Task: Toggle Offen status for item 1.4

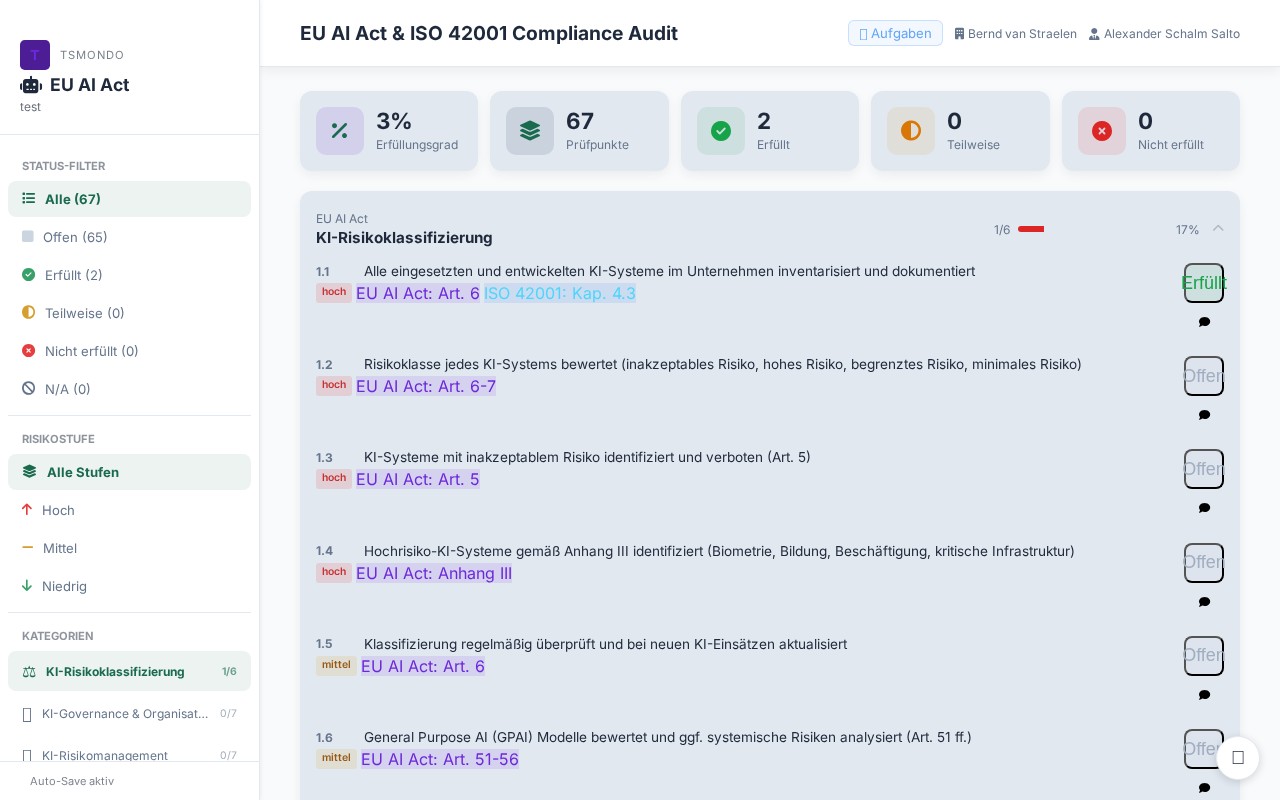Action: click(1204, 563)
